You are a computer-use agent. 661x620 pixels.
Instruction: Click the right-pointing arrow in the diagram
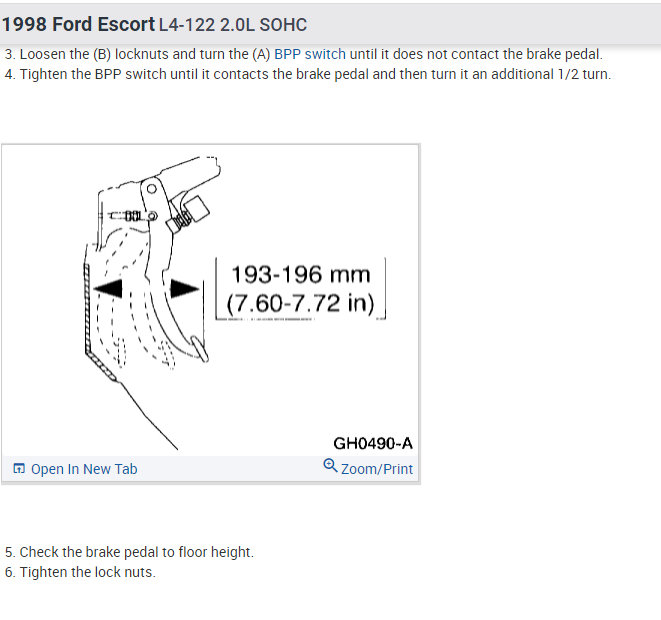182,287
